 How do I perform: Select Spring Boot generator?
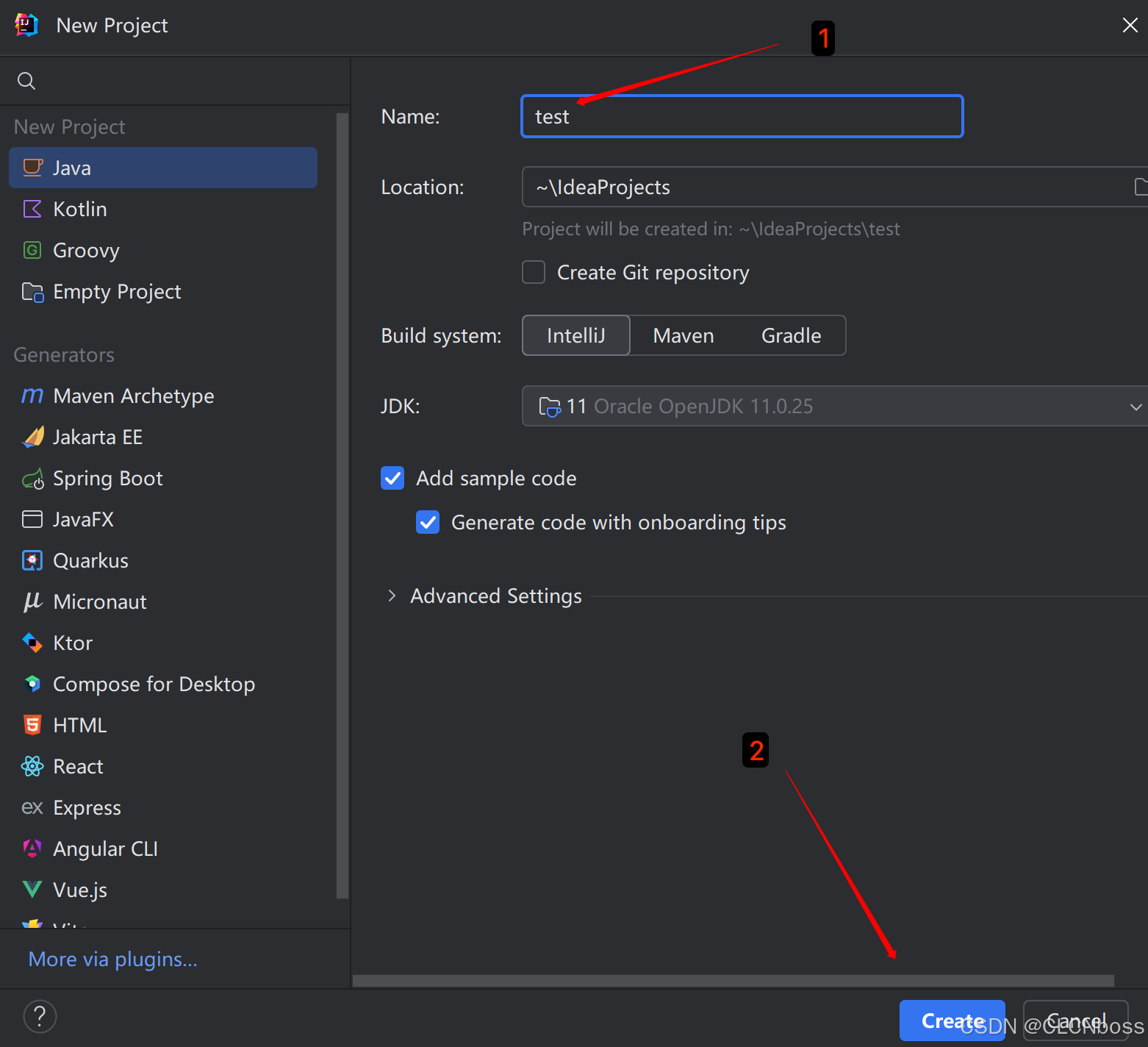pyautogui.click(x=163, y=478)
